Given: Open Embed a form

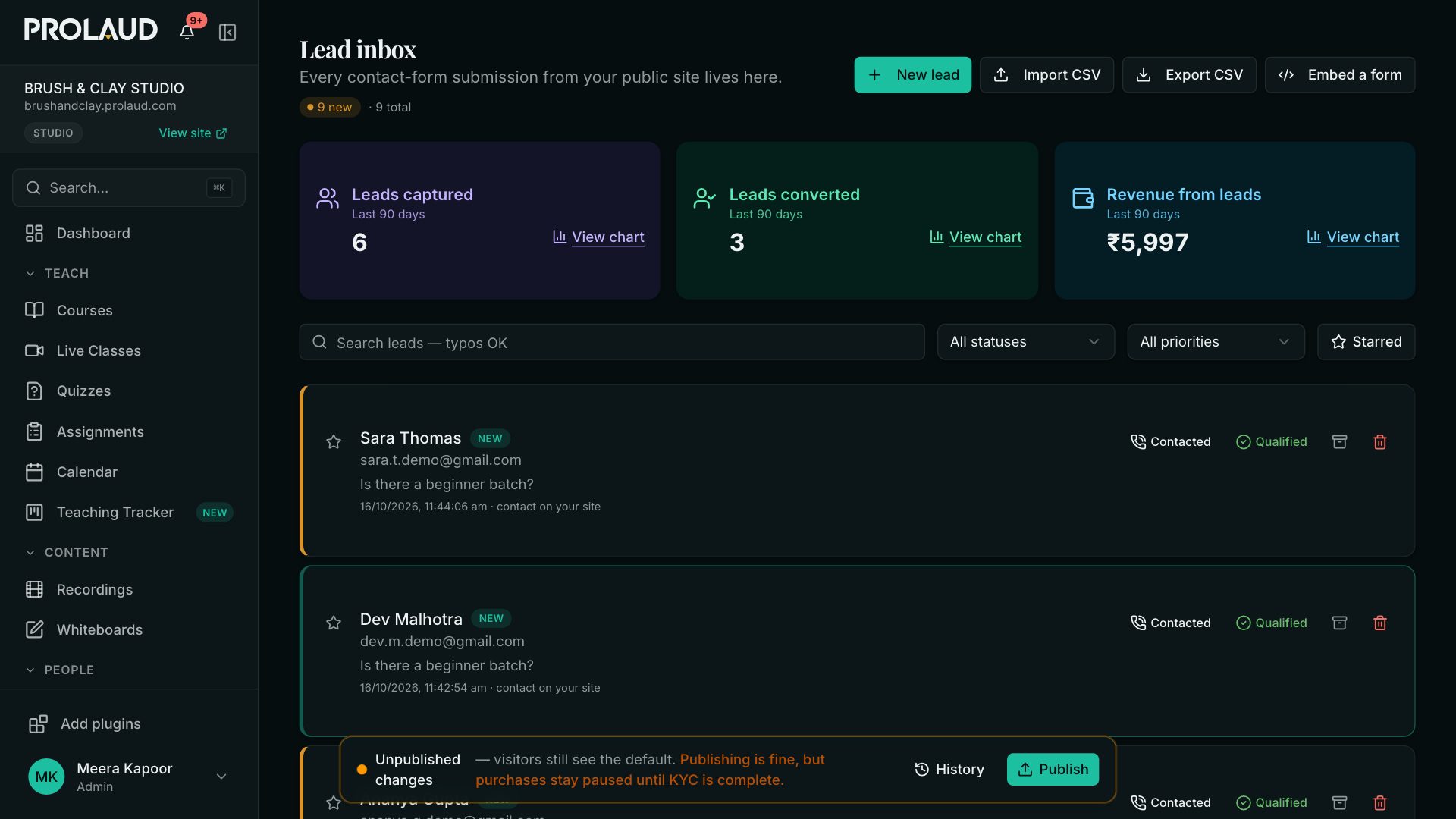Looking at the screenshot, I should [x=1340, y=75].
